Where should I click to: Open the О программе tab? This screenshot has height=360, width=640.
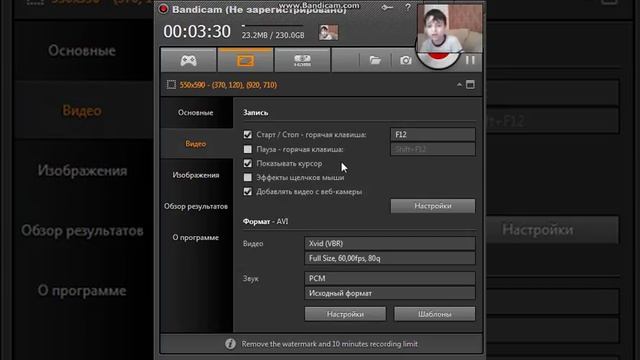click(196, 238)
